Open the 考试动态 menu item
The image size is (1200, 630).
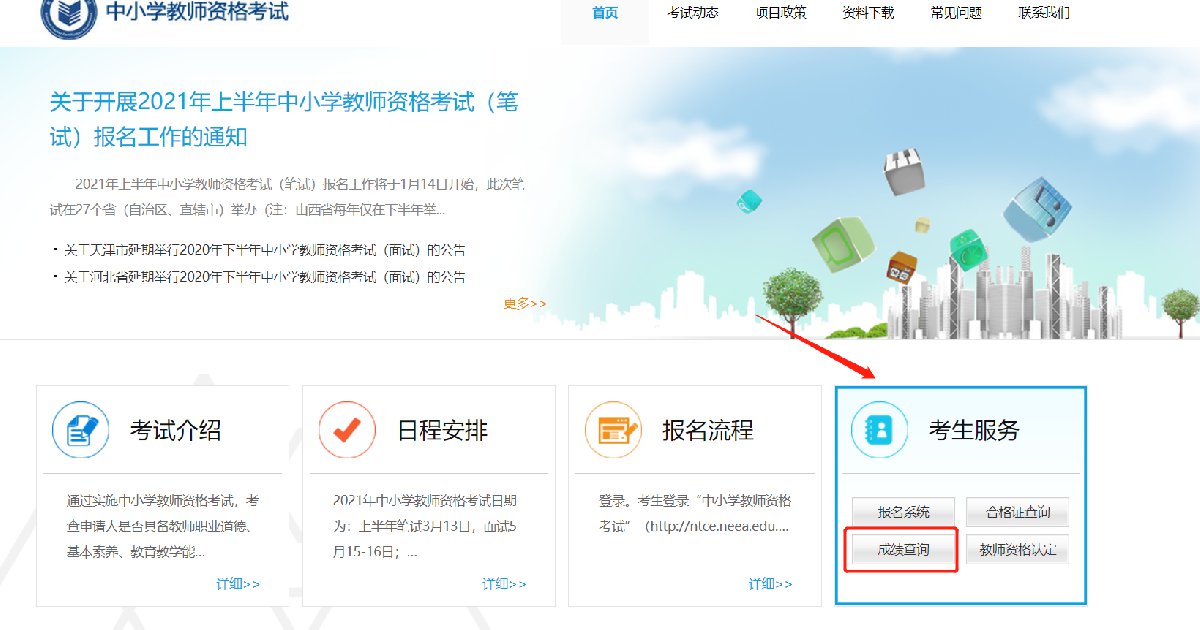692,13
